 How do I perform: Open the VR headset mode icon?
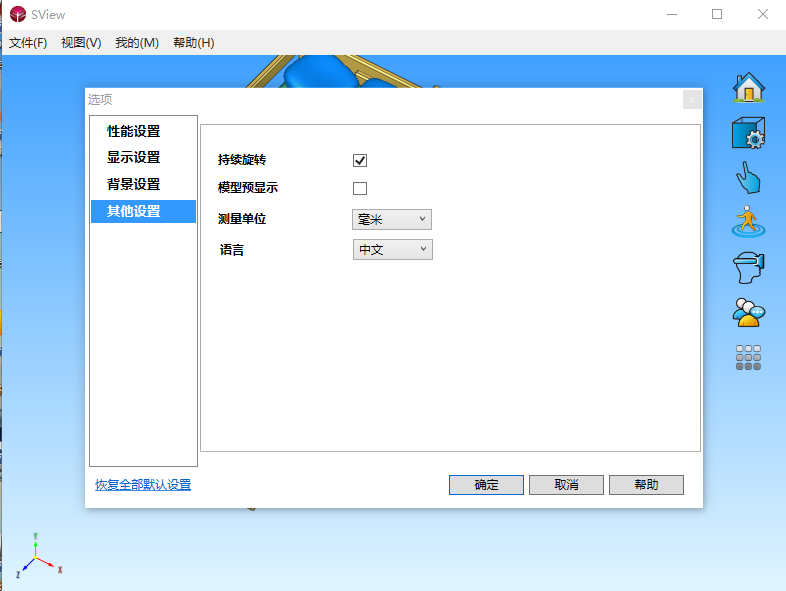tap(748, 268)
